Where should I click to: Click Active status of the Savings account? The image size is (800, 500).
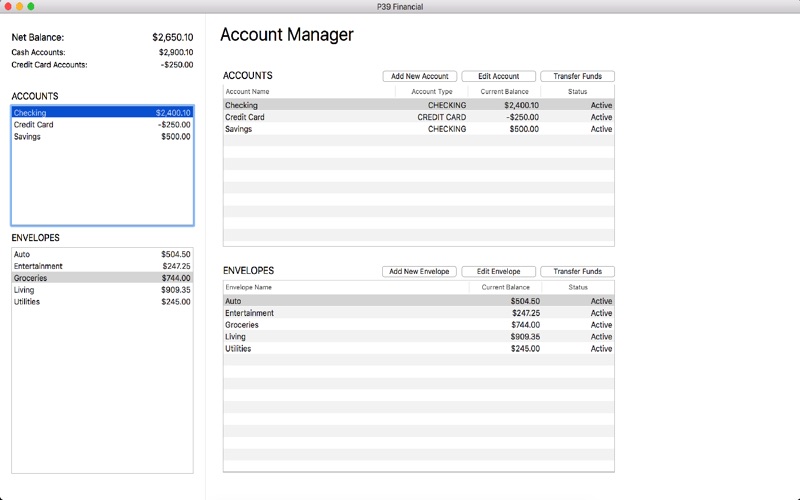(601, 129)
